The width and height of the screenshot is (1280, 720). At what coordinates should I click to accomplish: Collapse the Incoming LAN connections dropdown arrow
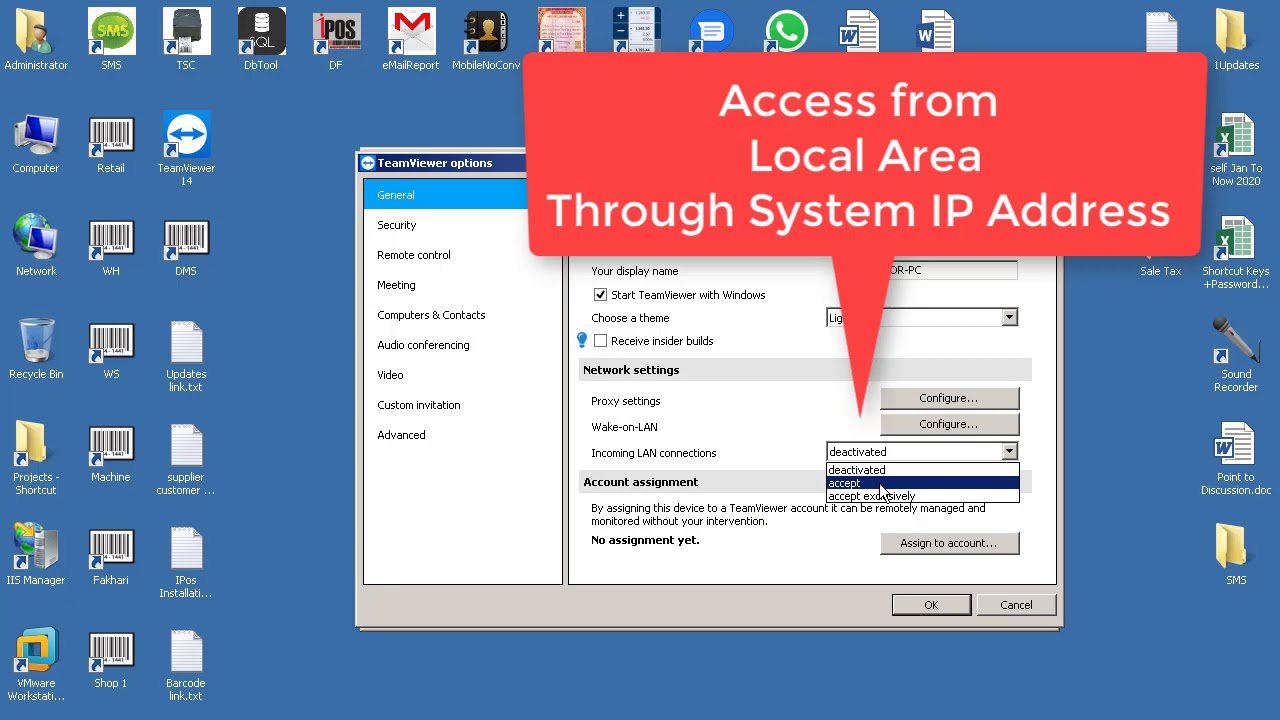click(x=1009, y=452)
